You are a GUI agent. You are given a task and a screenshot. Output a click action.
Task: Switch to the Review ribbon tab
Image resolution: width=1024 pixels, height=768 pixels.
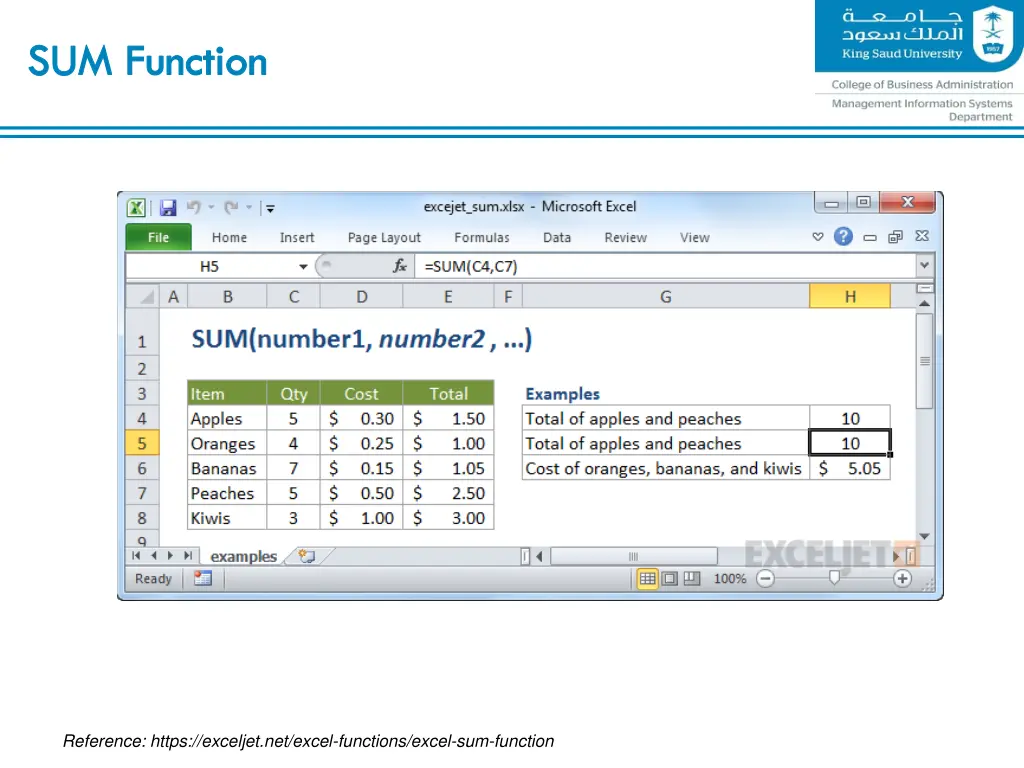[626, 238]
